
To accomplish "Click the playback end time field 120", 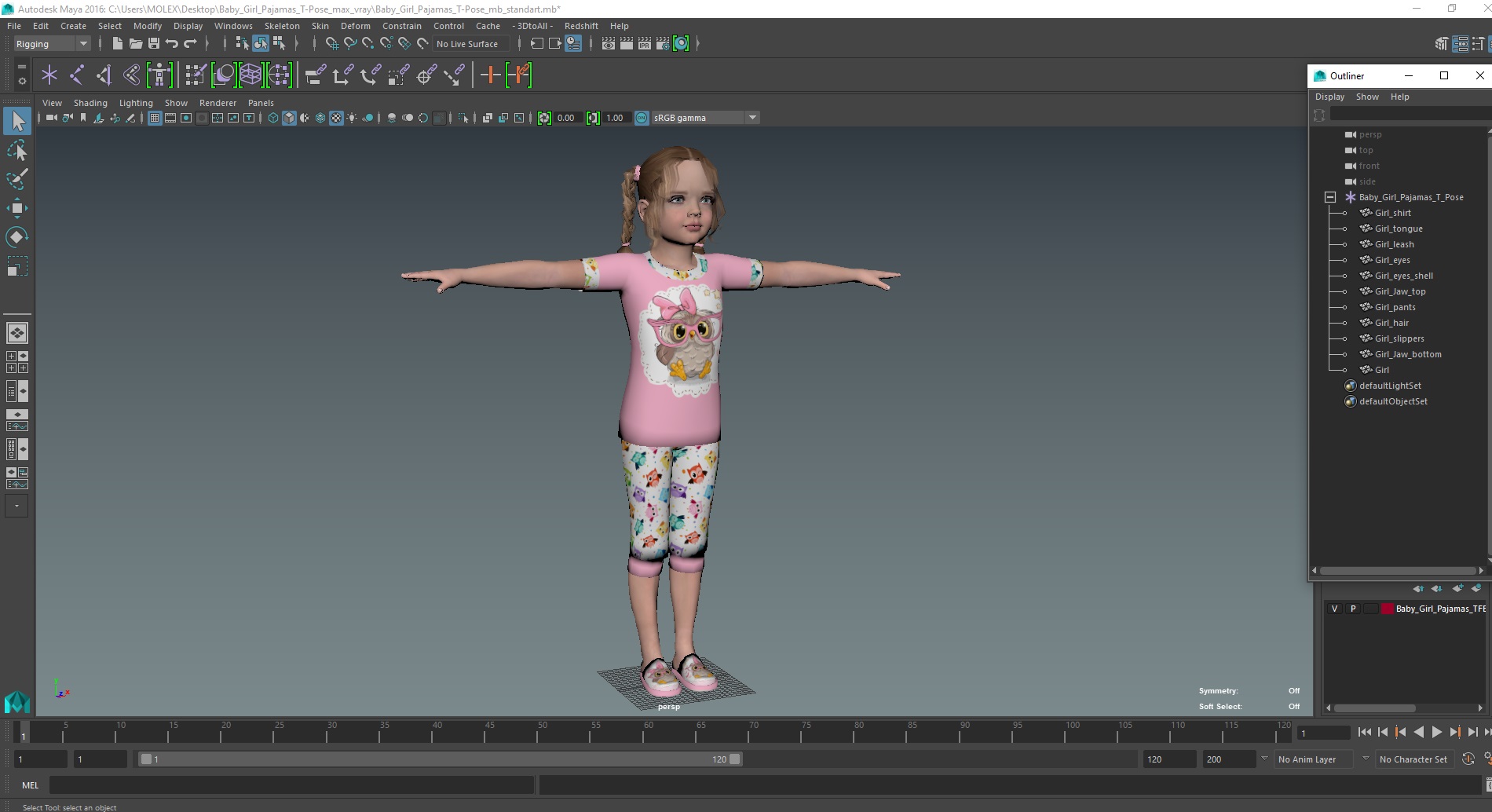I will (1168, 759).
